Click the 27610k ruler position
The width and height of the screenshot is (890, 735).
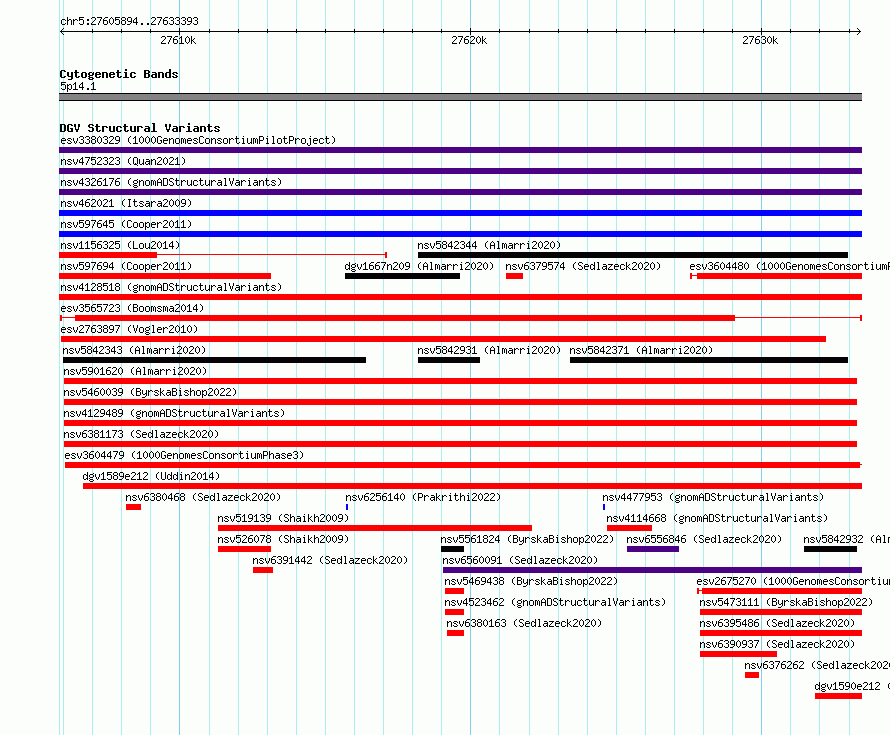coord(178,40)
